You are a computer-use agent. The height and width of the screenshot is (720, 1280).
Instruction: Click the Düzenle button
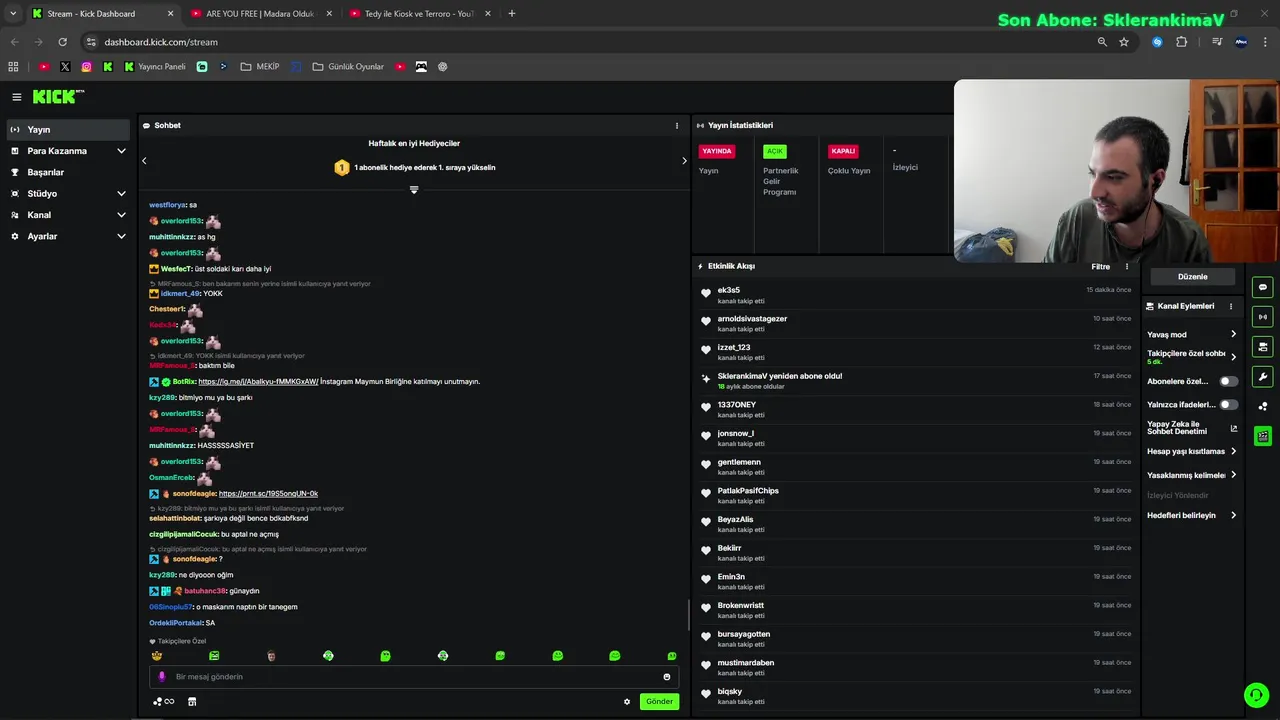(x=1192, y=277)
